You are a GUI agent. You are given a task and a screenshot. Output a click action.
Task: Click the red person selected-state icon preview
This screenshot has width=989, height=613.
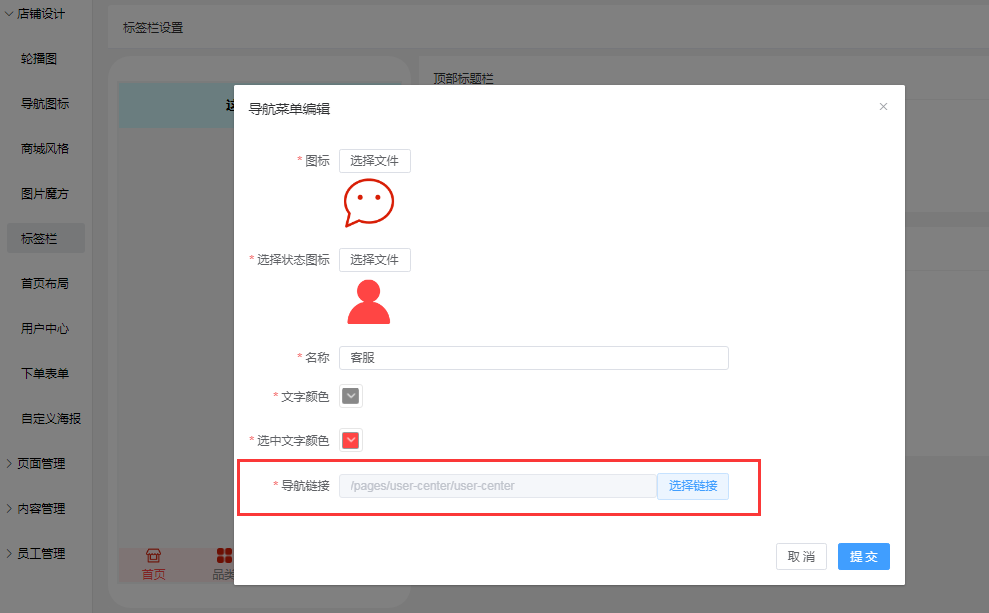point(368,302)
